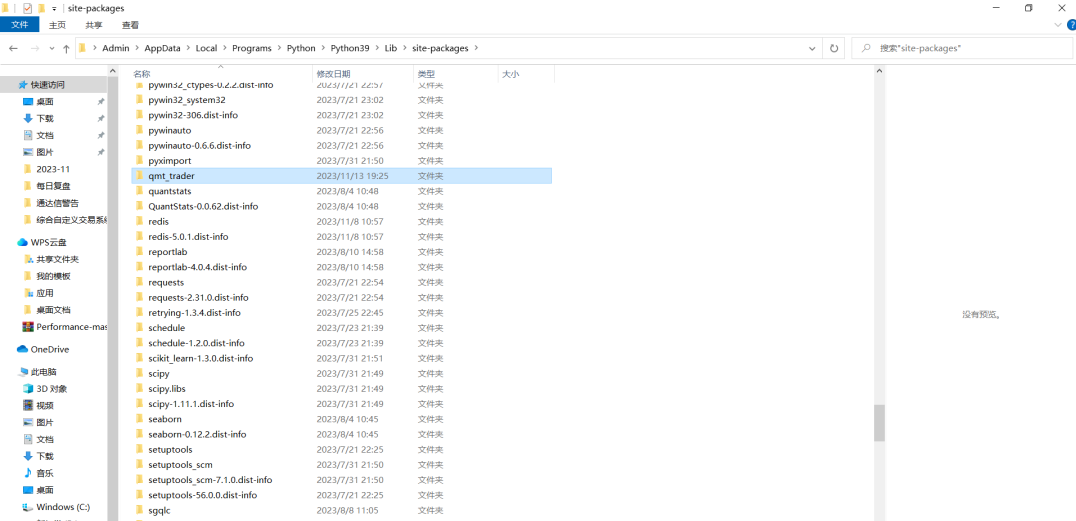The image size is (1076, 521).
Task: Click the seaborn folder icon
Action: 139,419
